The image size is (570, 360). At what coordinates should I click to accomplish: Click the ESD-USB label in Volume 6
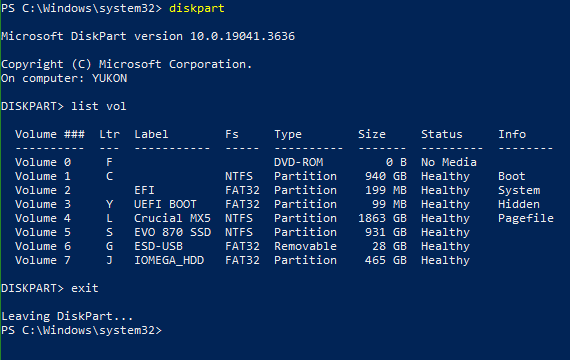[x=158, y=246]
